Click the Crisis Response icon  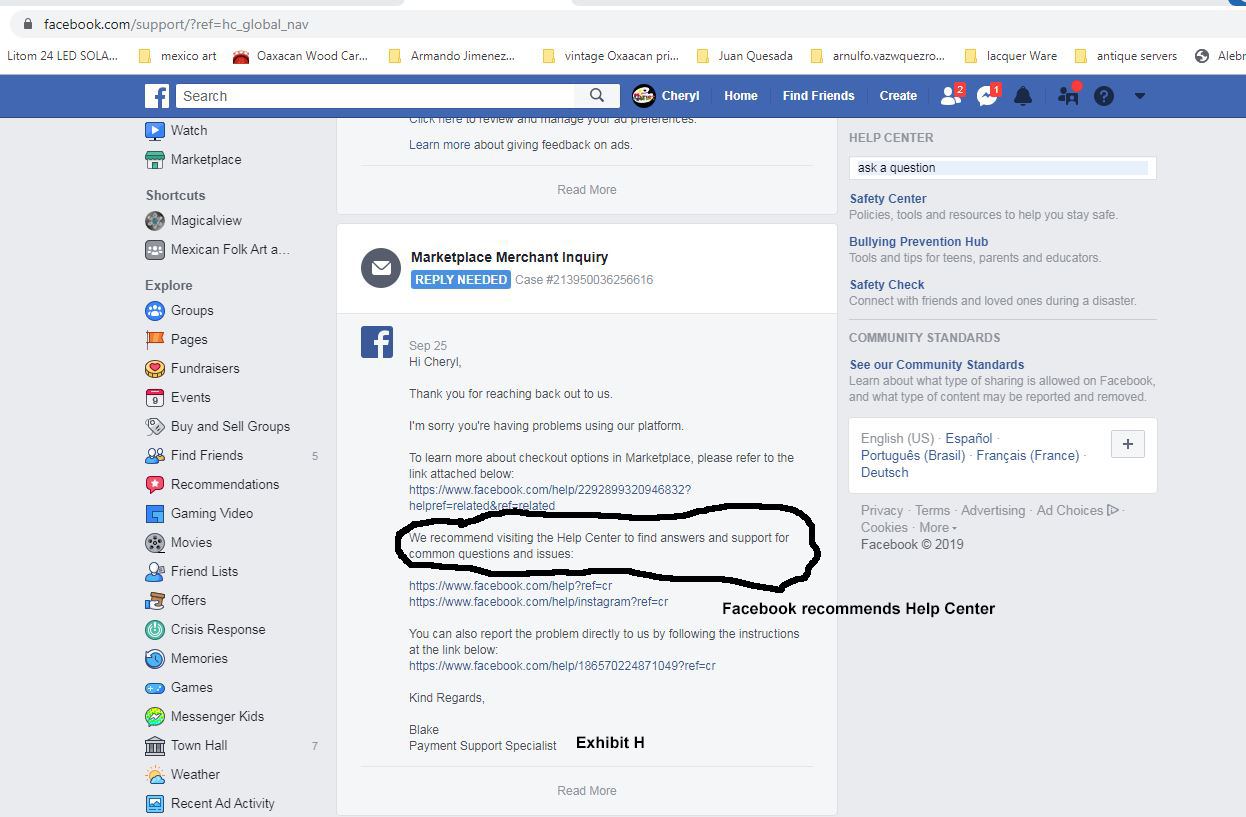(x=155, y=629)
